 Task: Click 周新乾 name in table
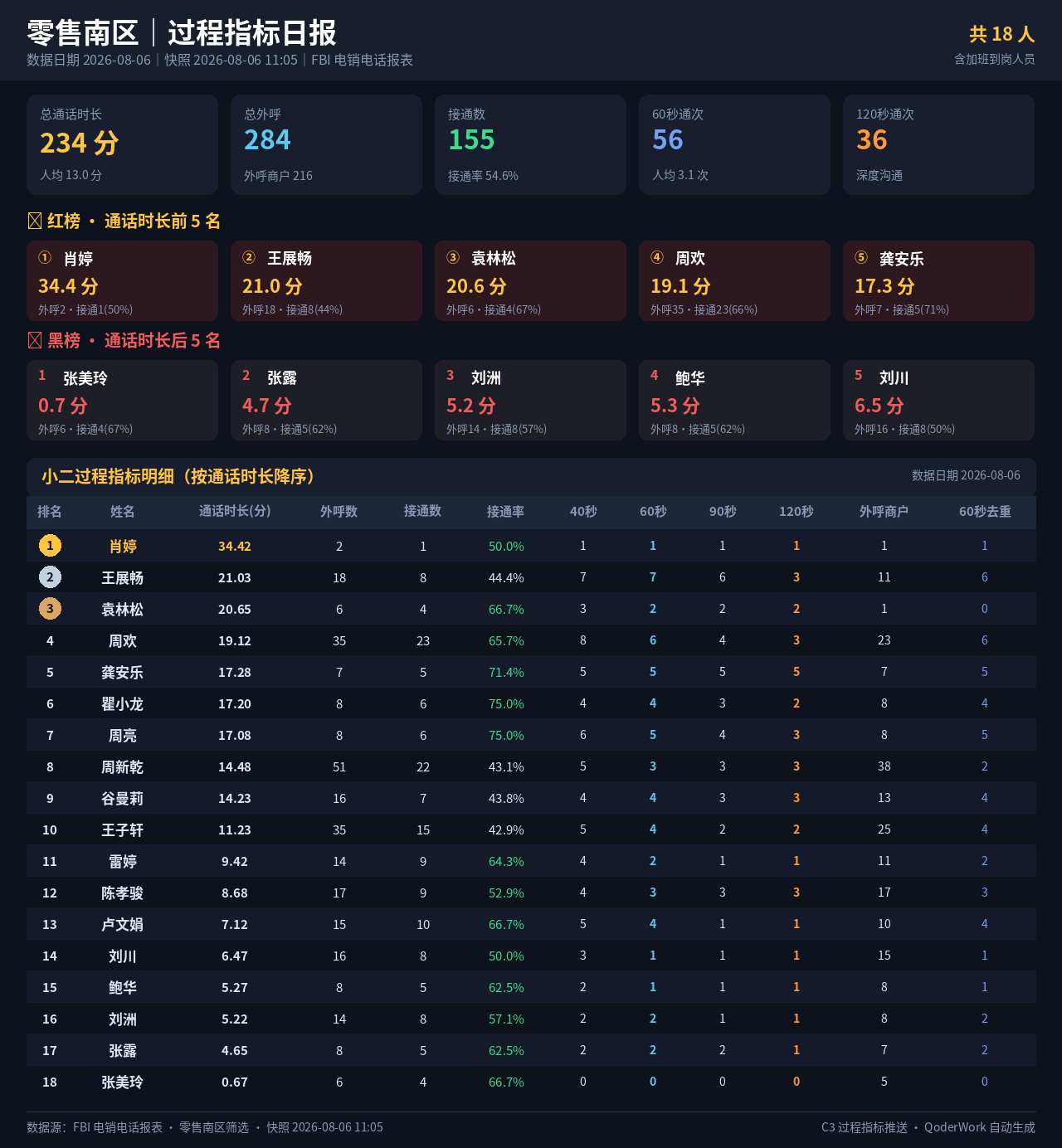click(123, 766)
